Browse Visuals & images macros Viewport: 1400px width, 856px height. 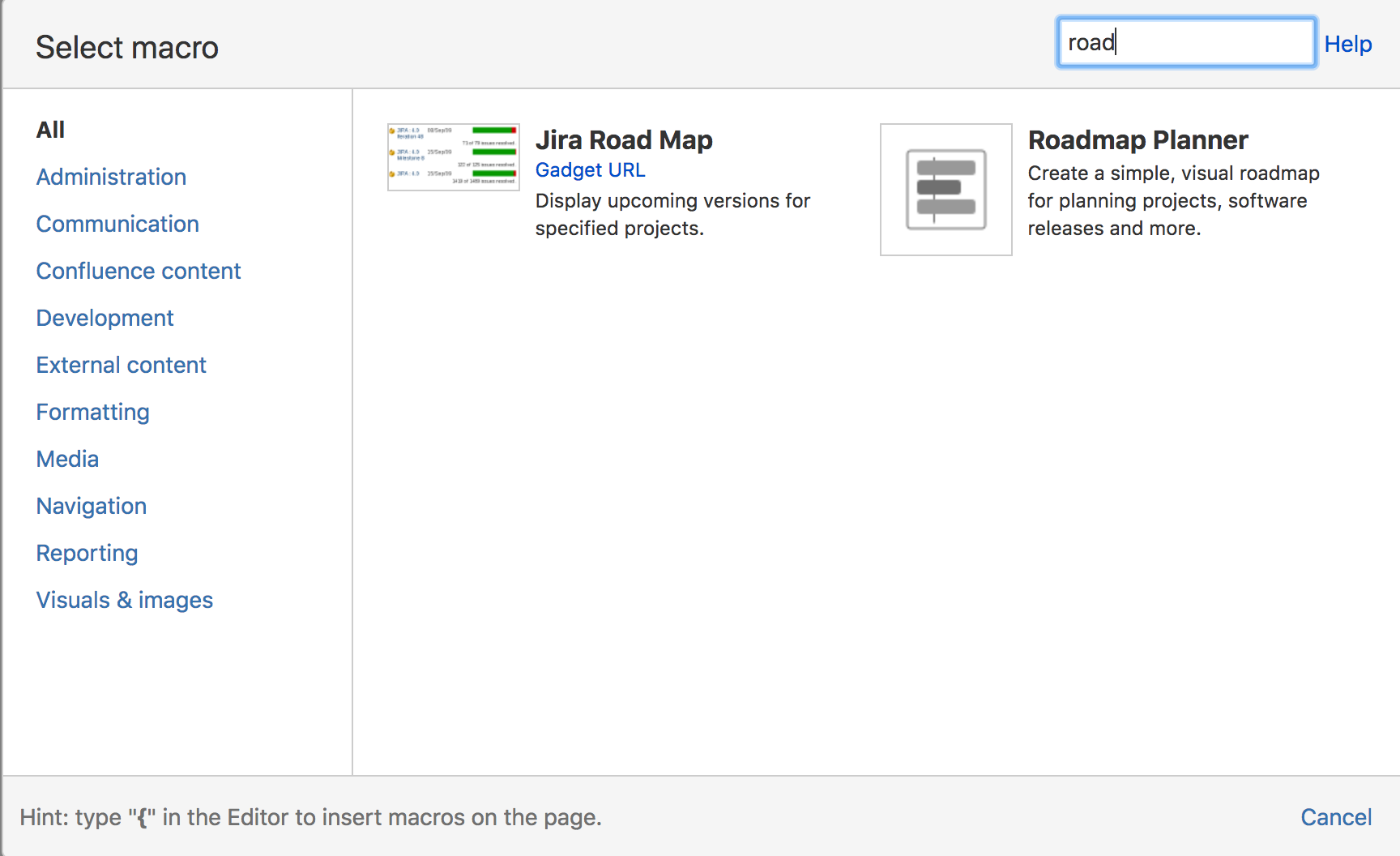(x=124, y=600)
